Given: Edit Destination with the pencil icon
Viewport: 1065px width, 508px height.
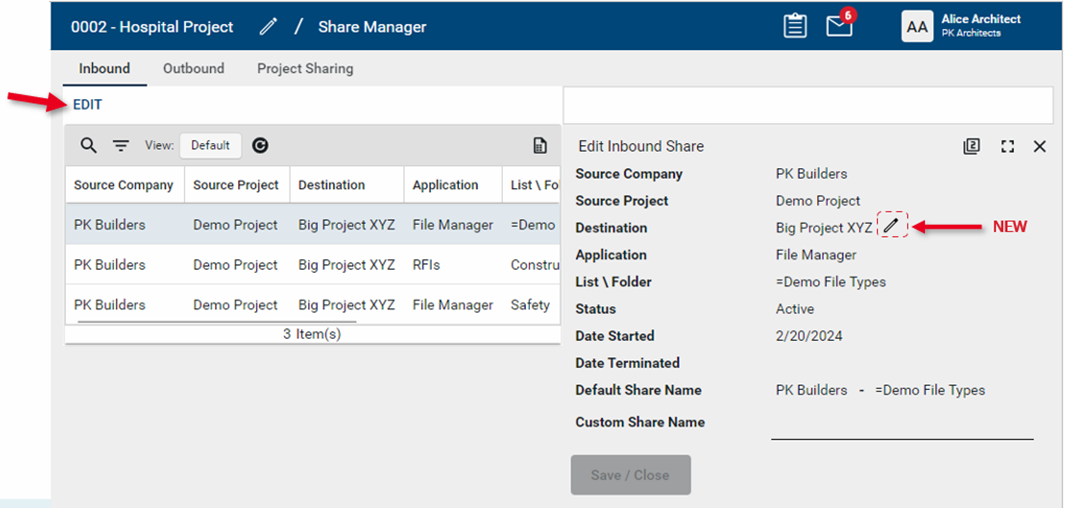Looking at the screenshot, I should point(891,226).
